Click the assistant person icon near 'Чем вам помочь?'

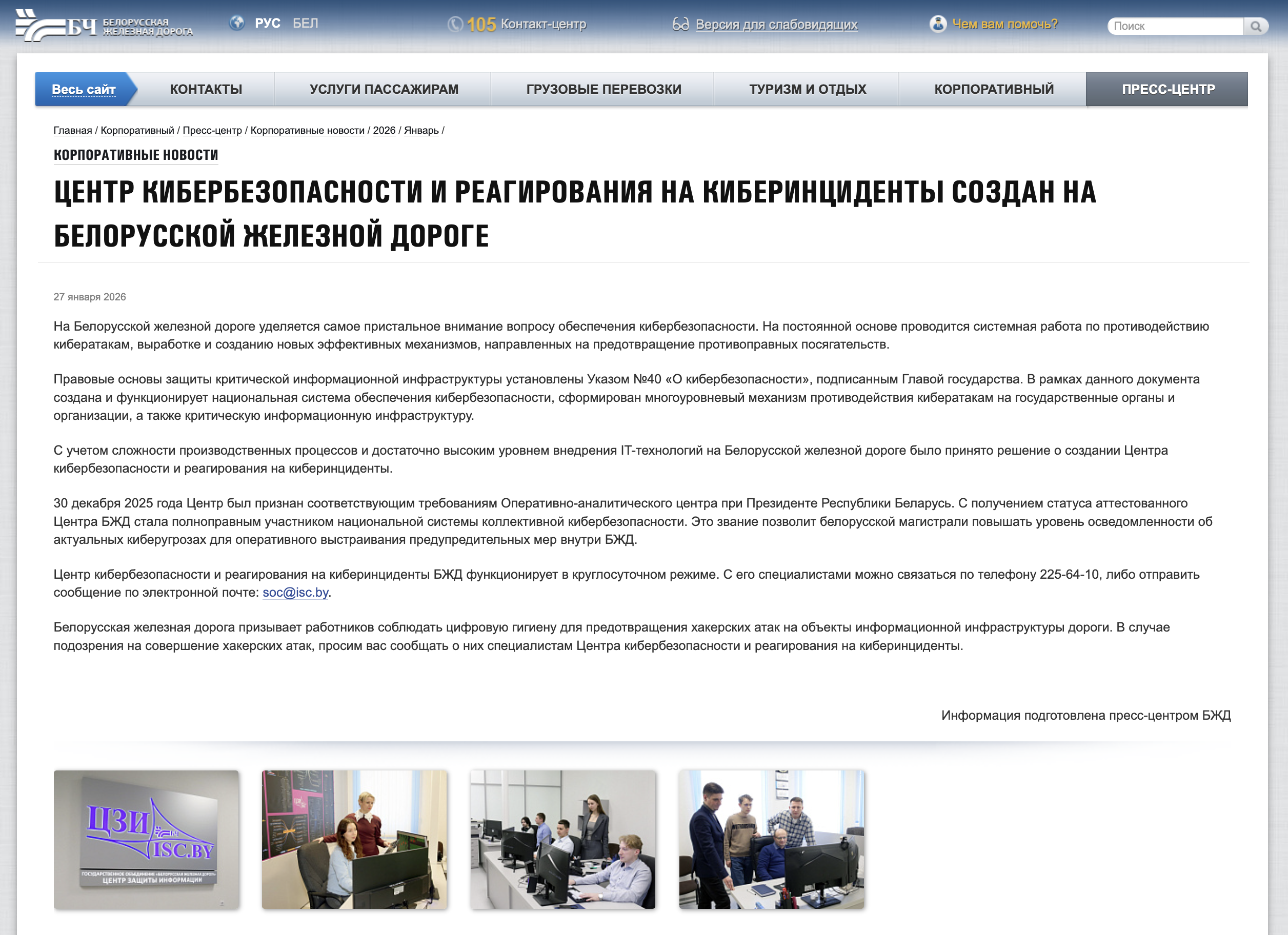(938, 23)
